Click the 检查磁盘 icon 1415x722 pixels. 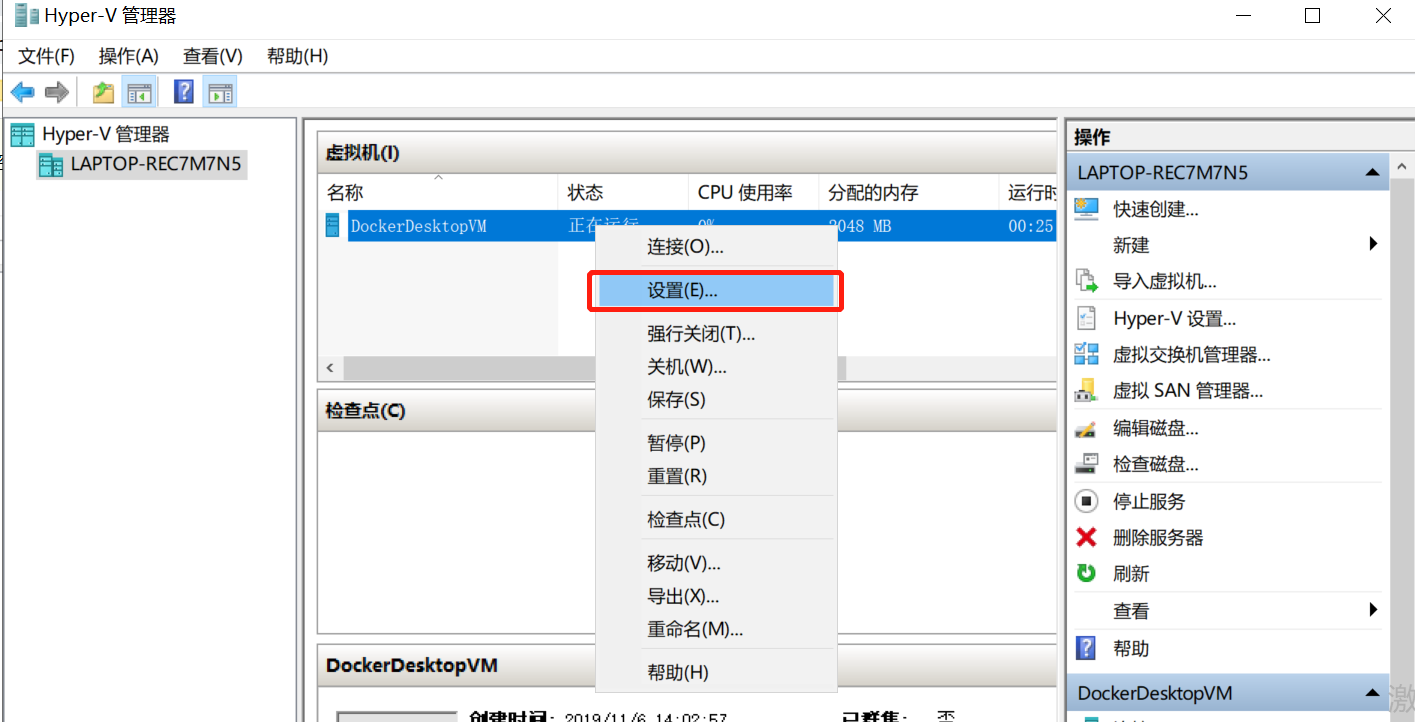point(1086,464)
